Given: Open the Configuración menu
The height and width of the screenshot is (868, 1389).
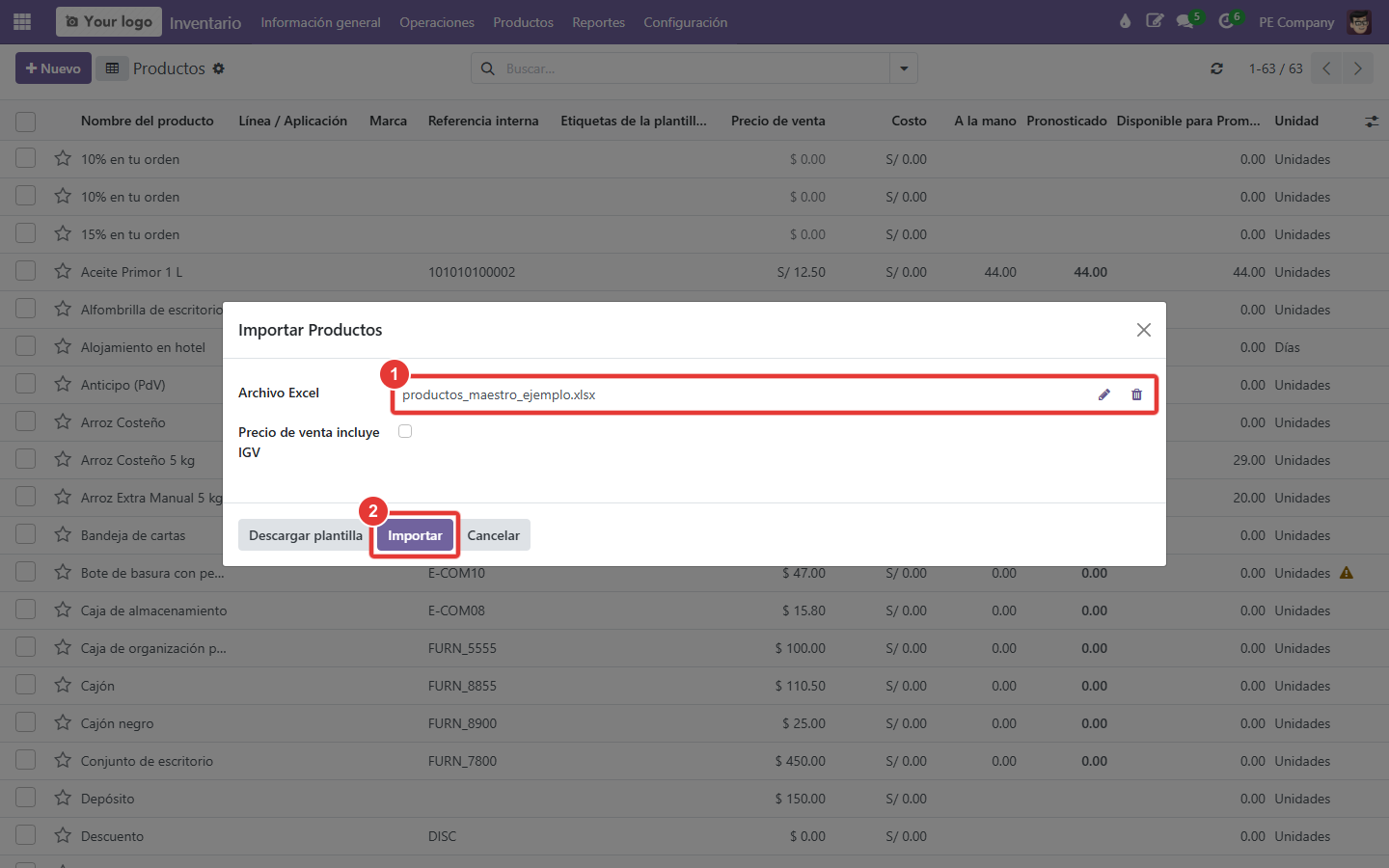Looking at the screenshot, I should click(x=685, y=22).
